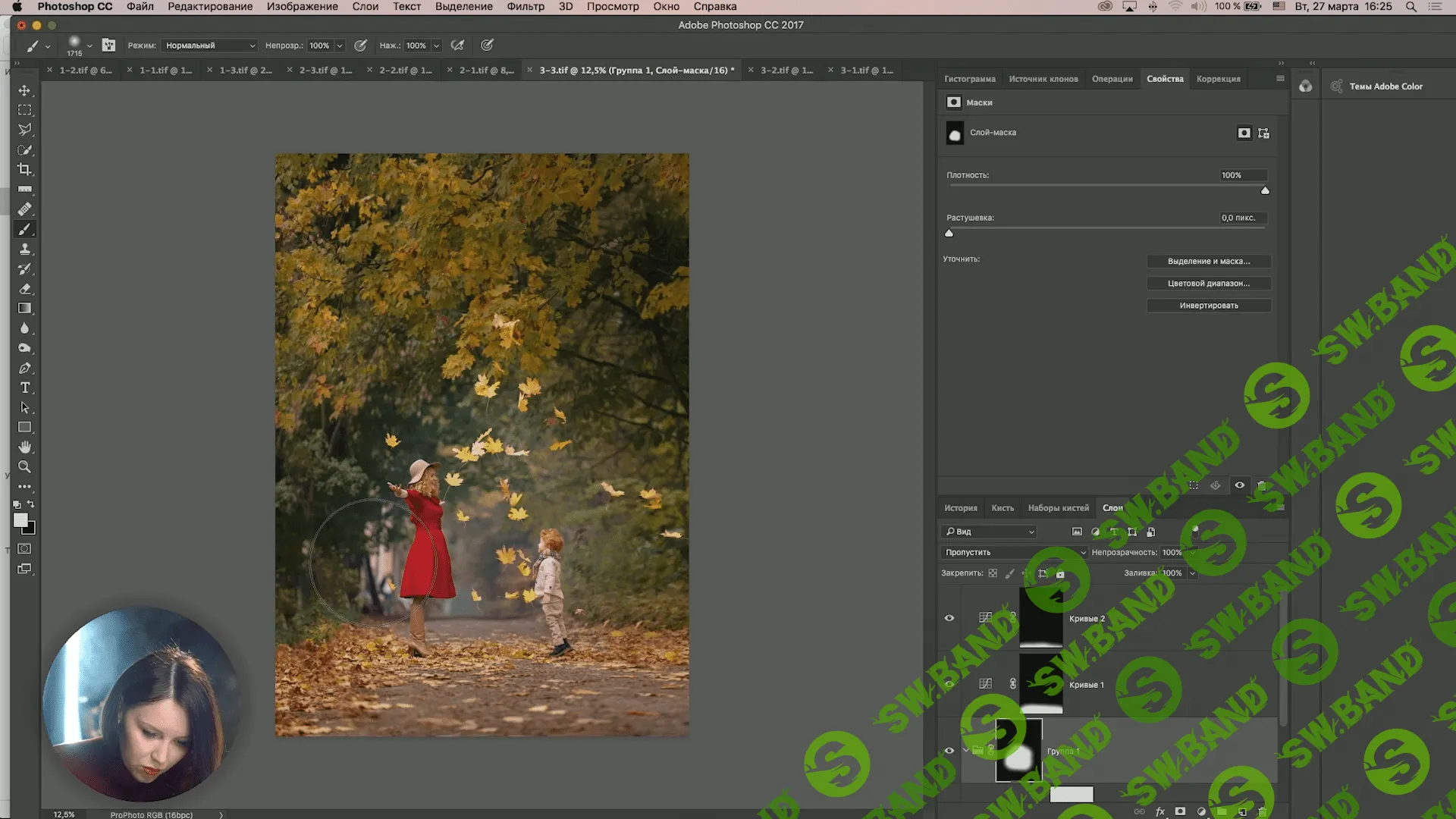Select the Hand tool

point(24,447)
